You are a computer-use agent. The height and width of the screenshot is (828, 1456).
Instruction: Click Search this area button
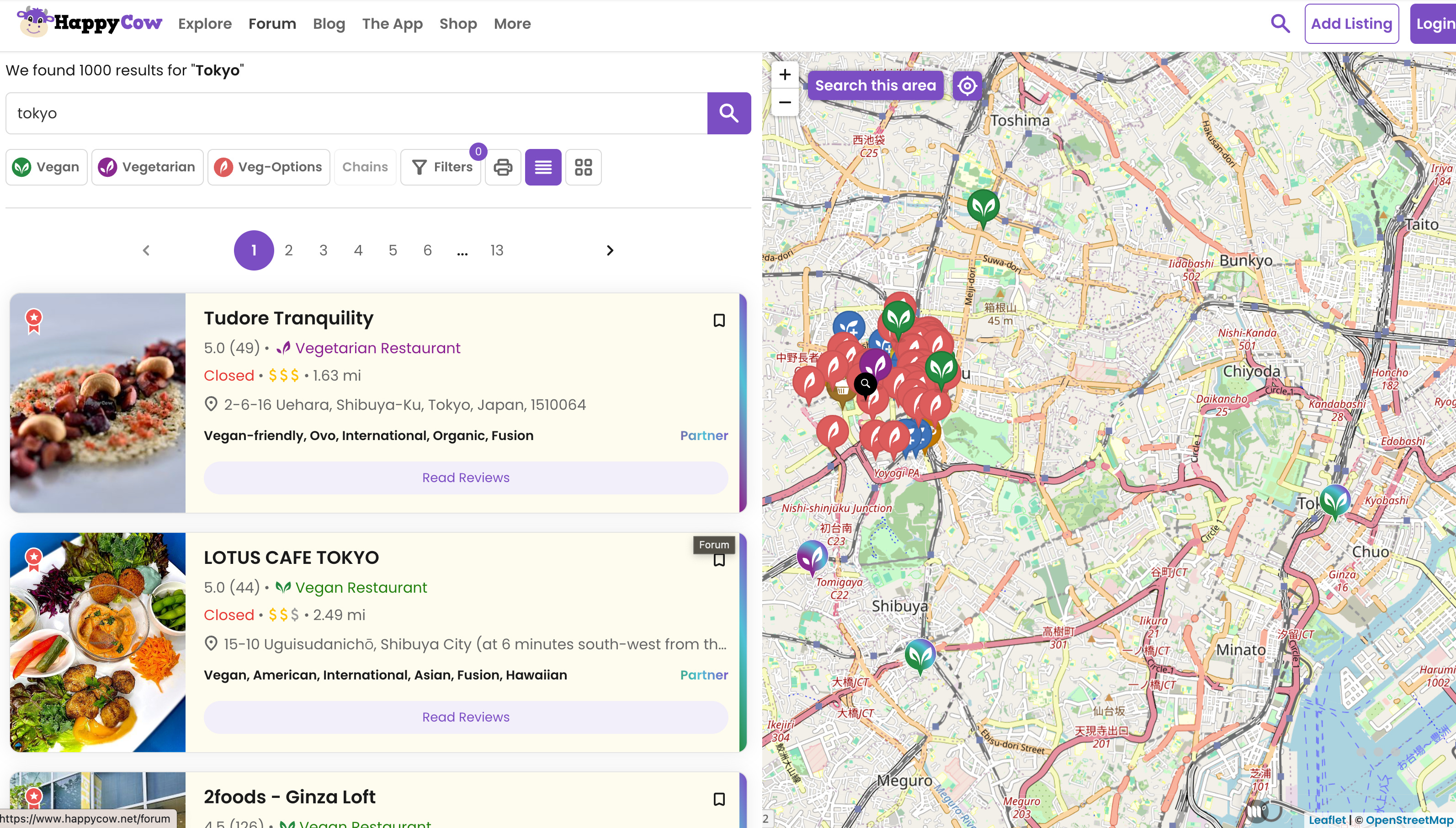tap(875, 86)
